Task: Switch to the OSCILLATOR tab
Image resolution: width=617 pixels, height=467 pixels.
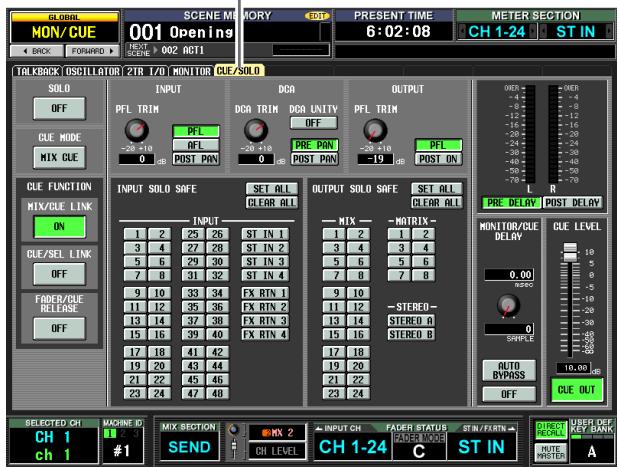Action: (x=92, y=71)
